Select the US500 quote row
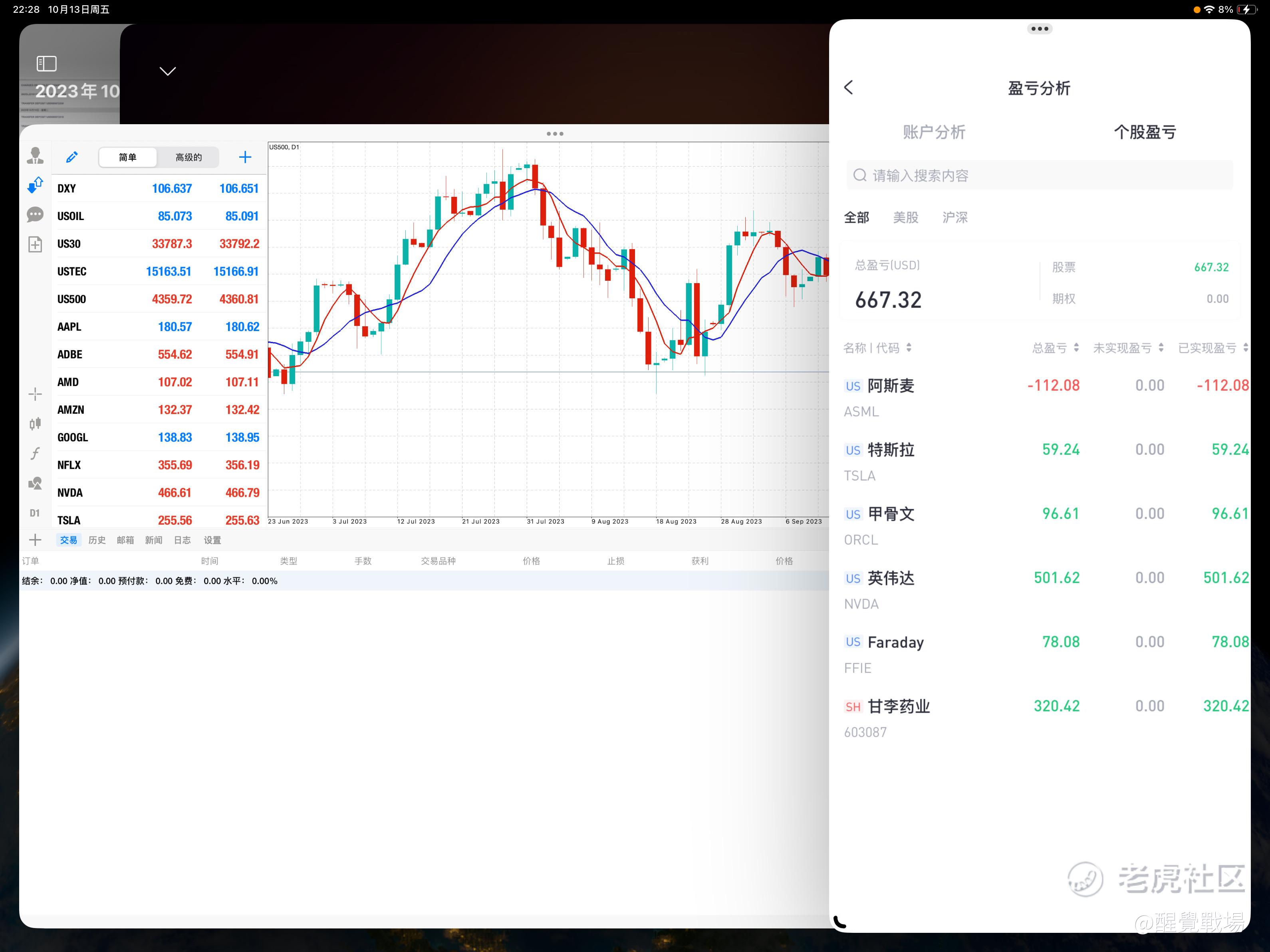The width and height of the screenshot is (1270, 952). (159, 299)
